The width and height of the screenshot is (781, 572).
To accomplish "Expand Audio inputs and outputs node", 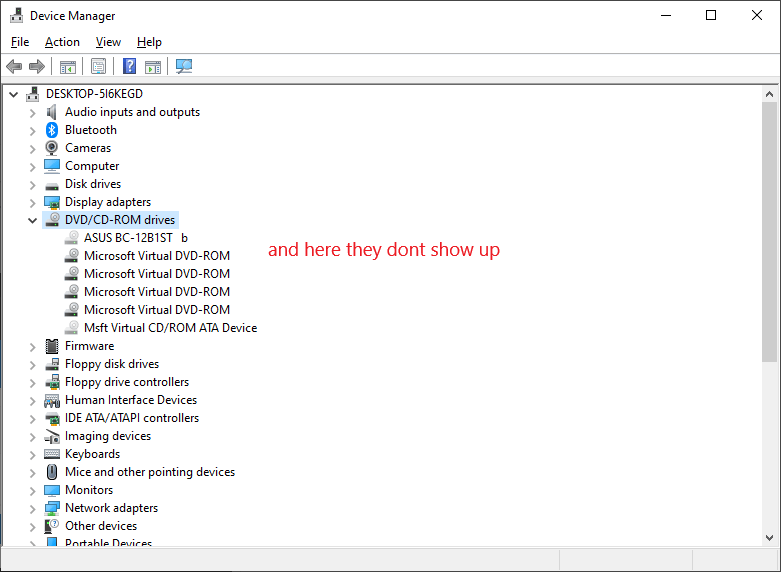I will 32,113.
